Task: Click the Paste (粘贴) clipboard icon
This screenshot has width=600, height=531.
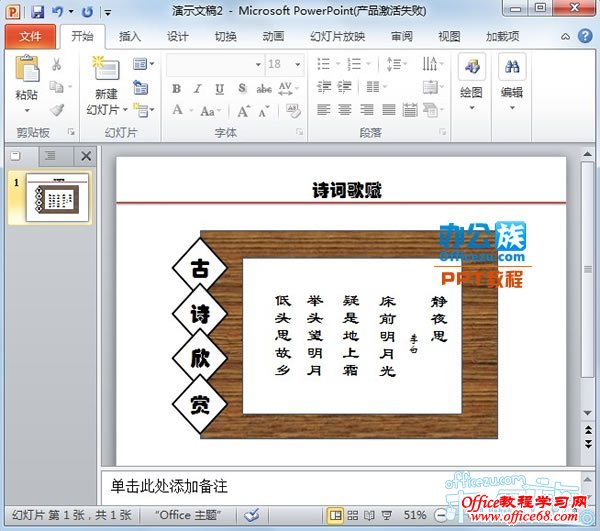Action: [x=27, y=70]
